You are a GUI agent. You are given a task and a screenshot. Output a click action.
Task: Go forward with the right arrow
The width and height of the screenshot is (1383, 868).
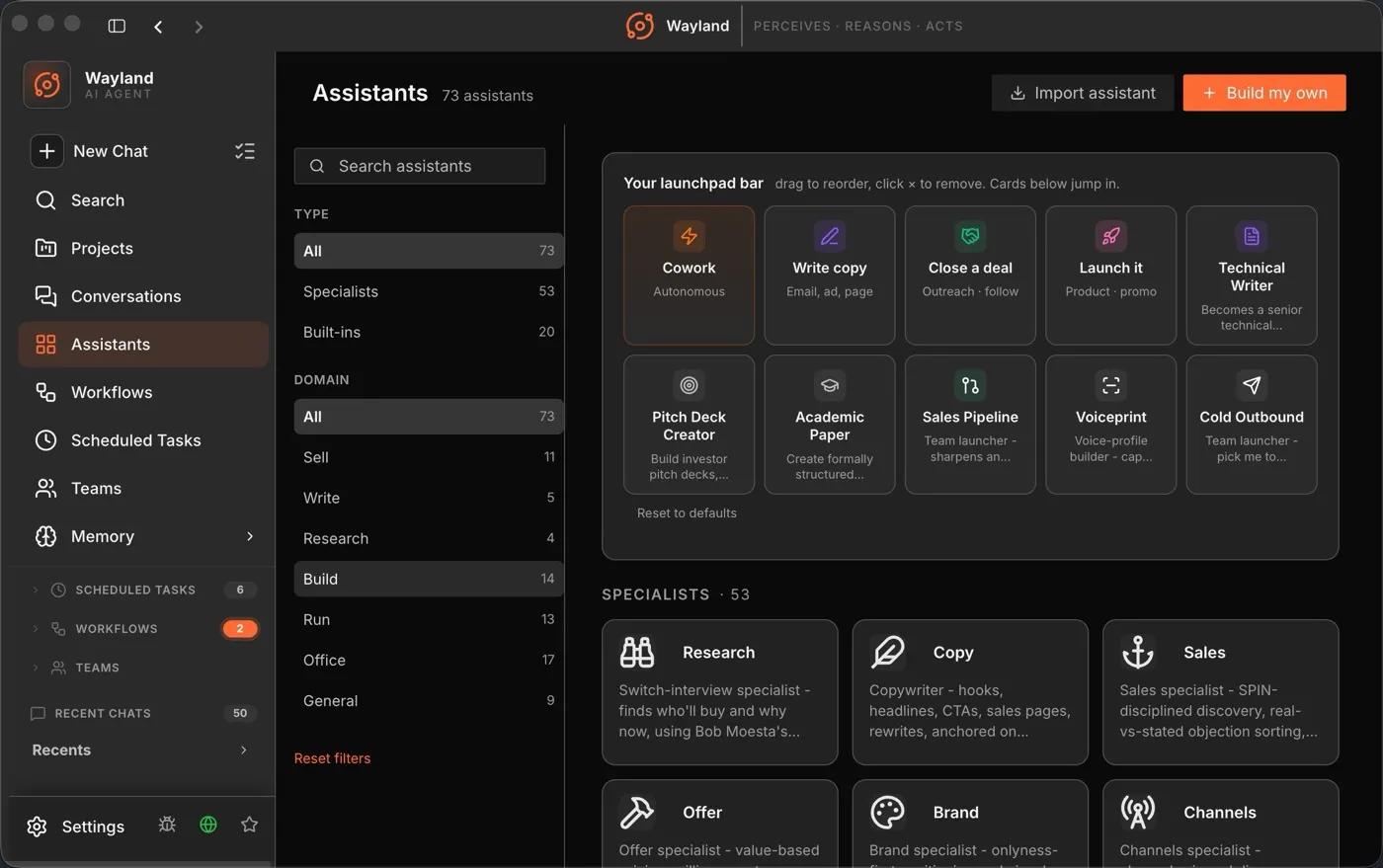[199, 27]
